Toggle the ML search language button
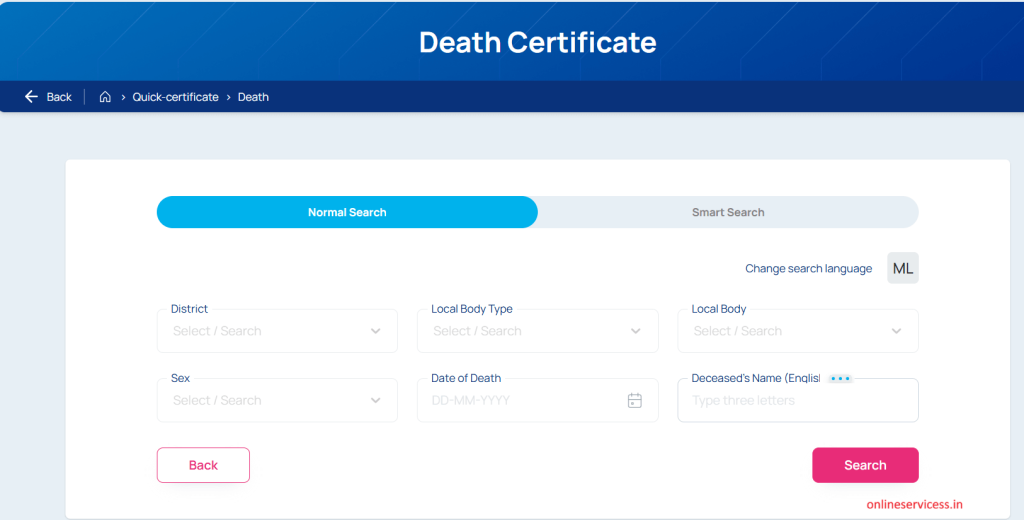This screenshot has height=520, width=1024. (x=902, y=268)
